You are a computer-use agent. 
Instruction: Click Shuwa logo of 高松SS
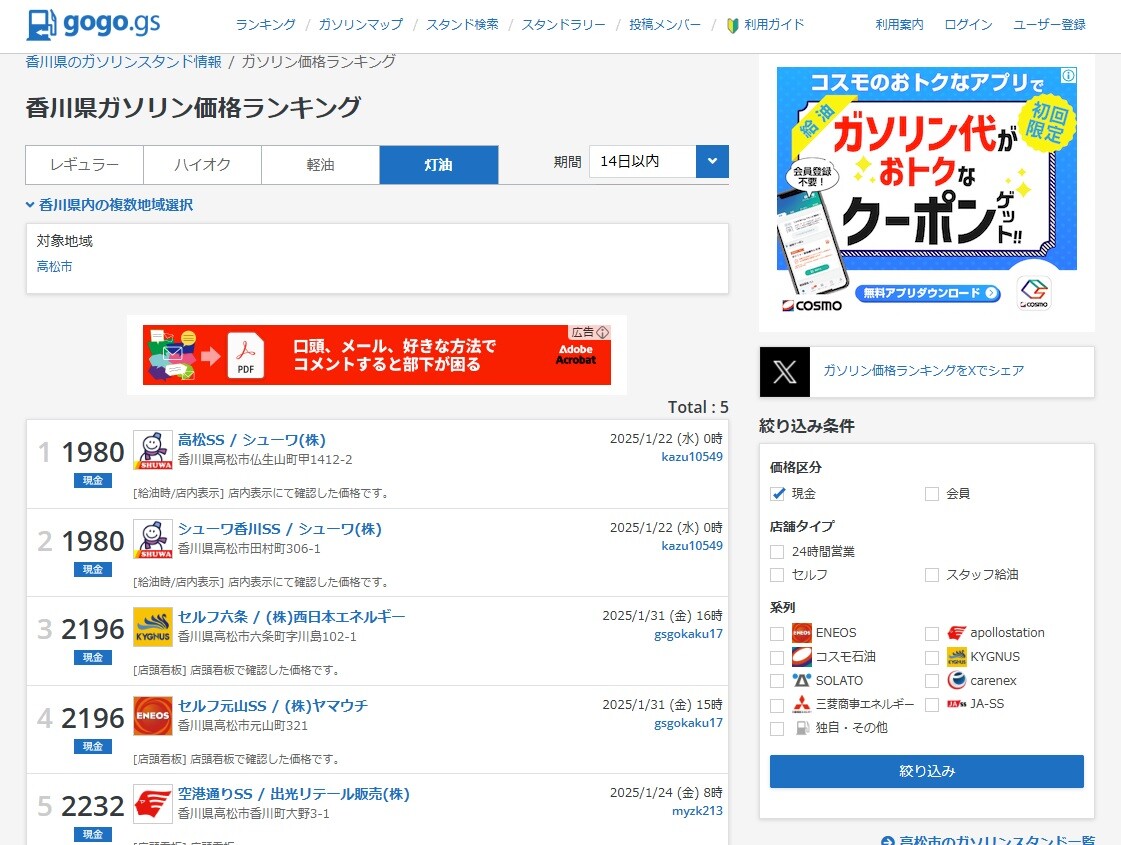[x=153, y=450]
